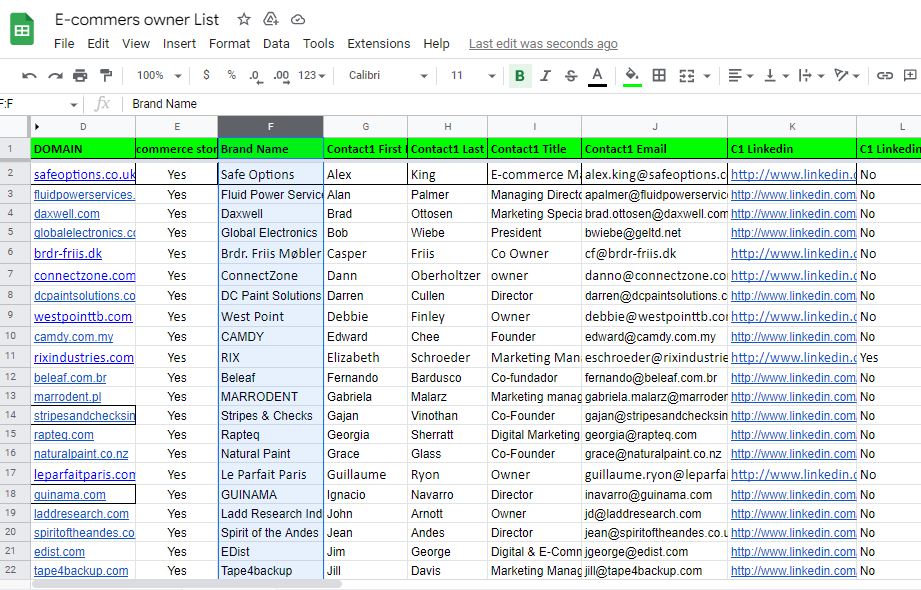Viewport: 921px width, 590px height.
Task: Open merge cells type dropdown arrow
Action: coord(707,76)
